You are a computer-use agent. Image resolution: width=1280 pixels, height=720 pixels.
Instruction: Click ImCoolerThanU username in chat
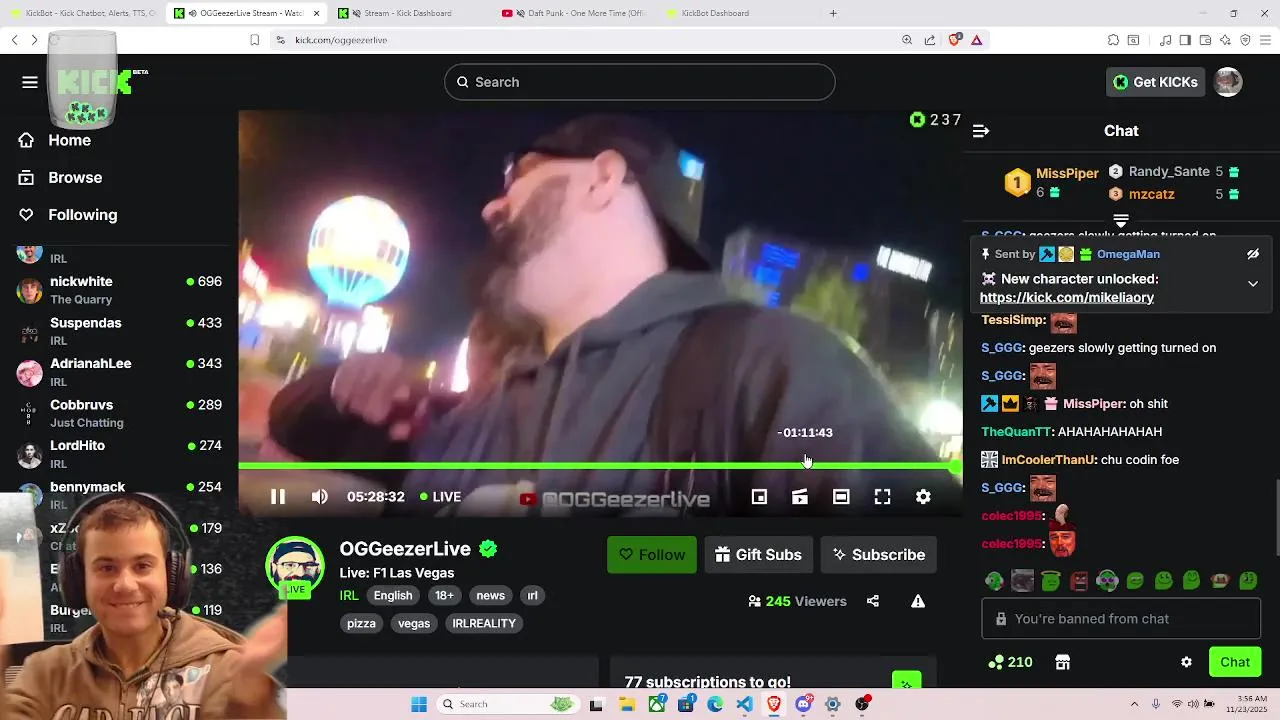pos(1049,460)
